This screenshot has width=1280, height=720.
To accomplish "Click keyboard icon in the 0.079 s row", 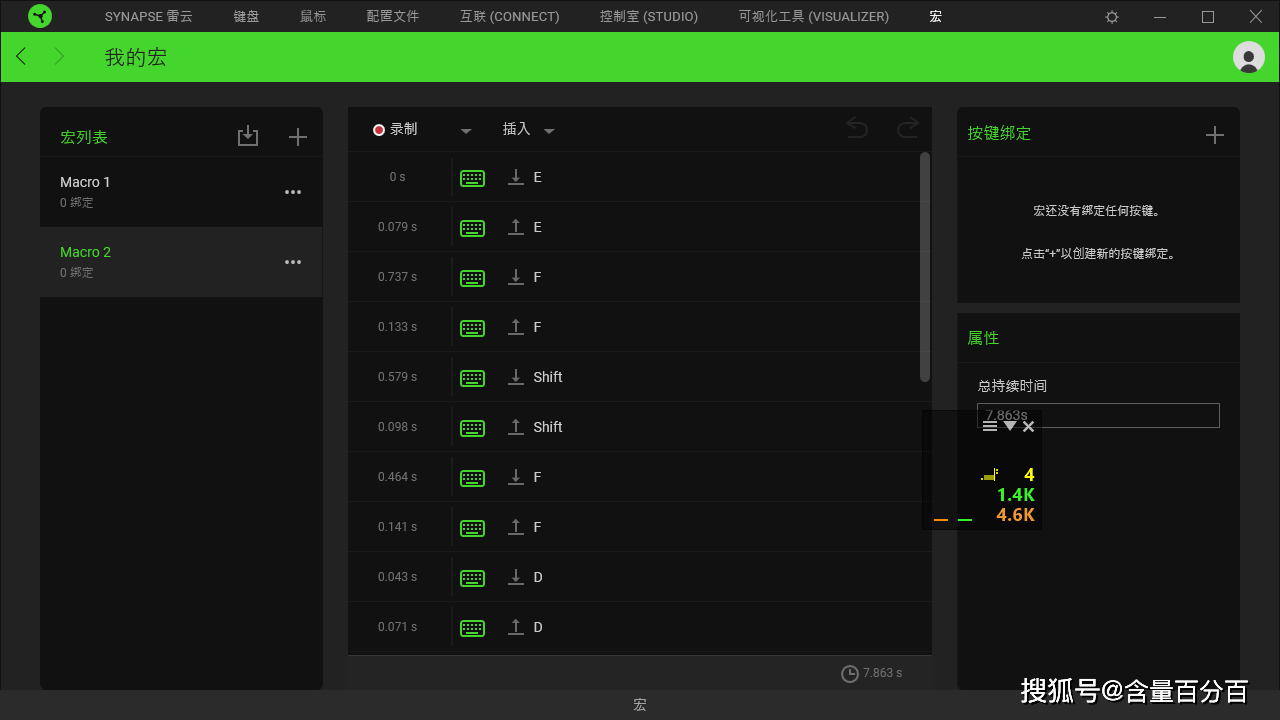I will tap(472, 228).
